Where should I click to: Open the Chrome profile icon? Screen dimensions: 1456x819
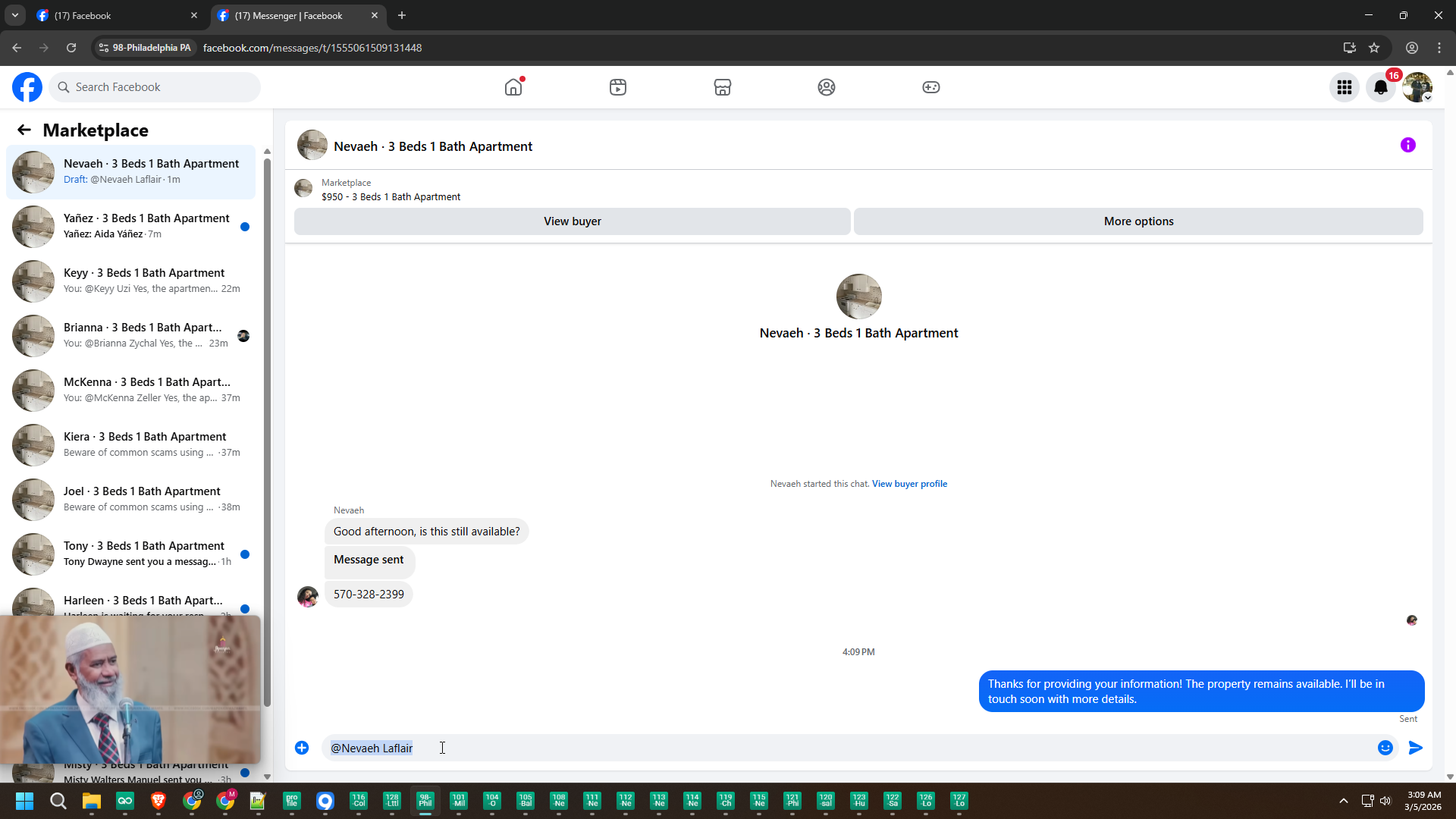[1412, 48]
